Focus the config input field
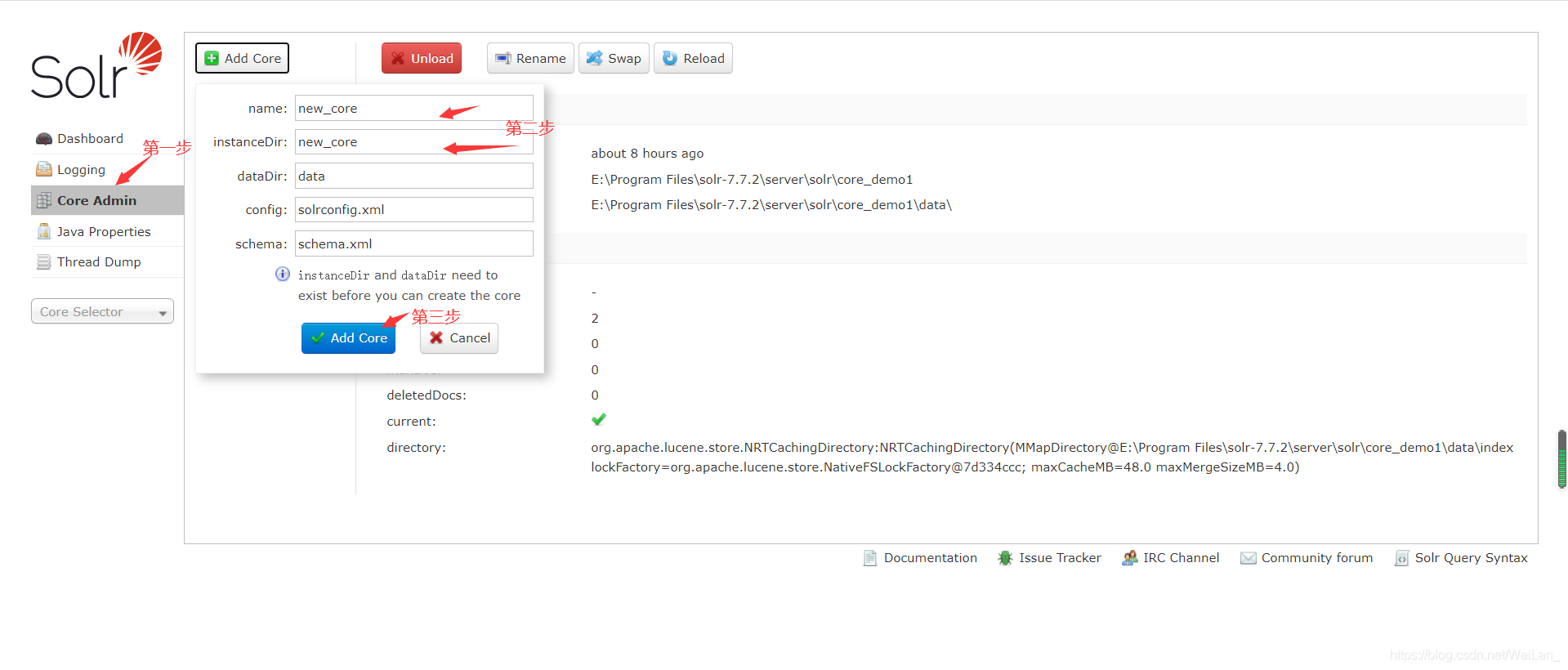1568x670 pixels. [414, 209]
